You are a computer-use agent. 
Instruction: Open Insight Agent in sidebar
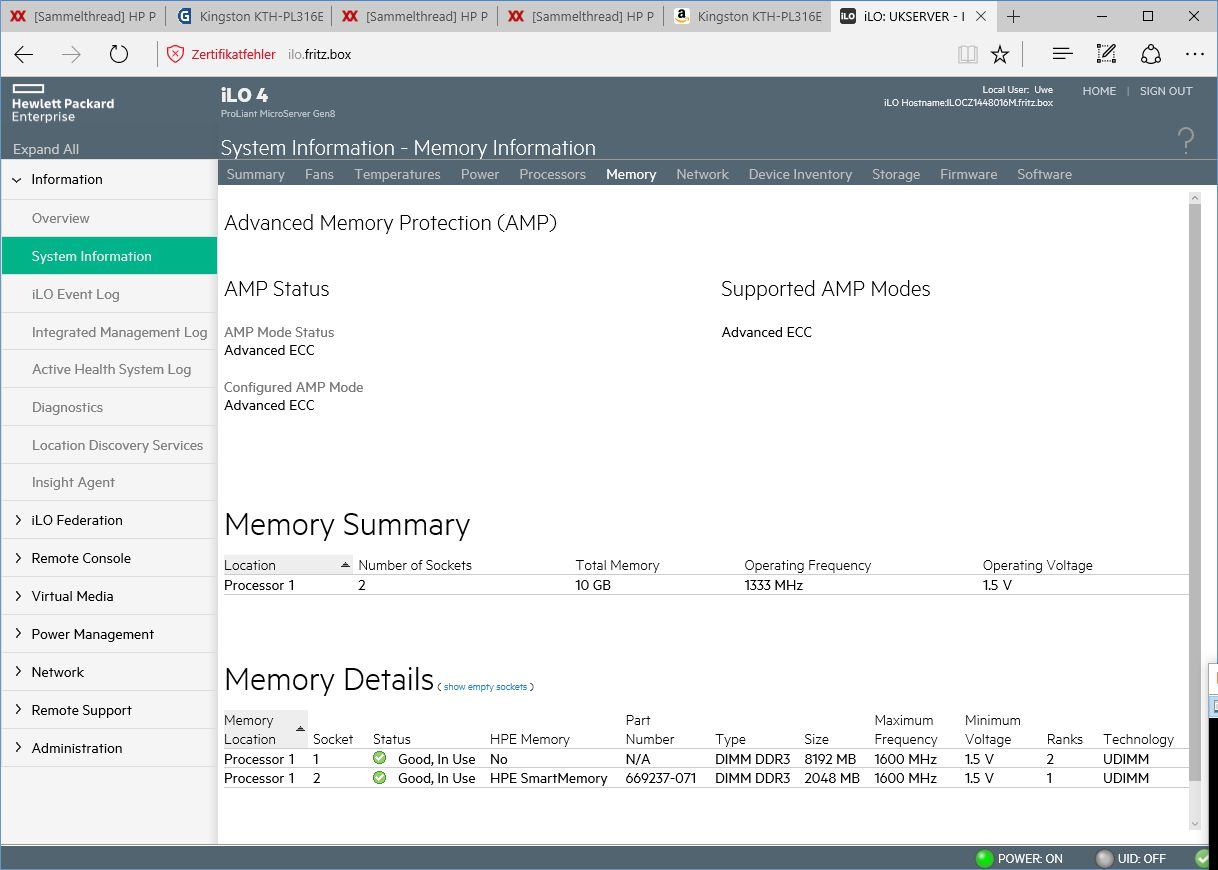109,482
